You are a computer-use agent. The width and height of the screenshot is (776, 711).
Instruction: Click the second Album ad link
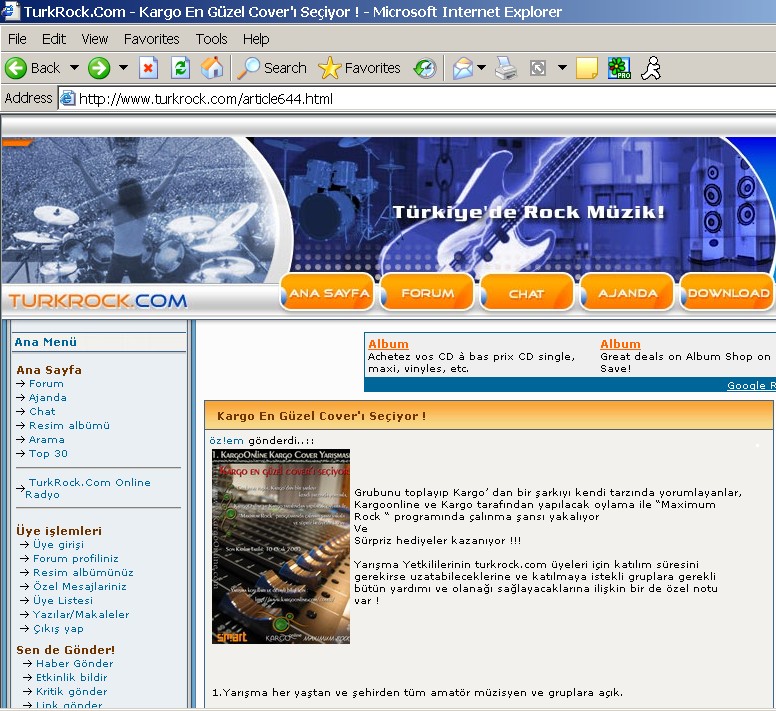click(x=620, y=343)
